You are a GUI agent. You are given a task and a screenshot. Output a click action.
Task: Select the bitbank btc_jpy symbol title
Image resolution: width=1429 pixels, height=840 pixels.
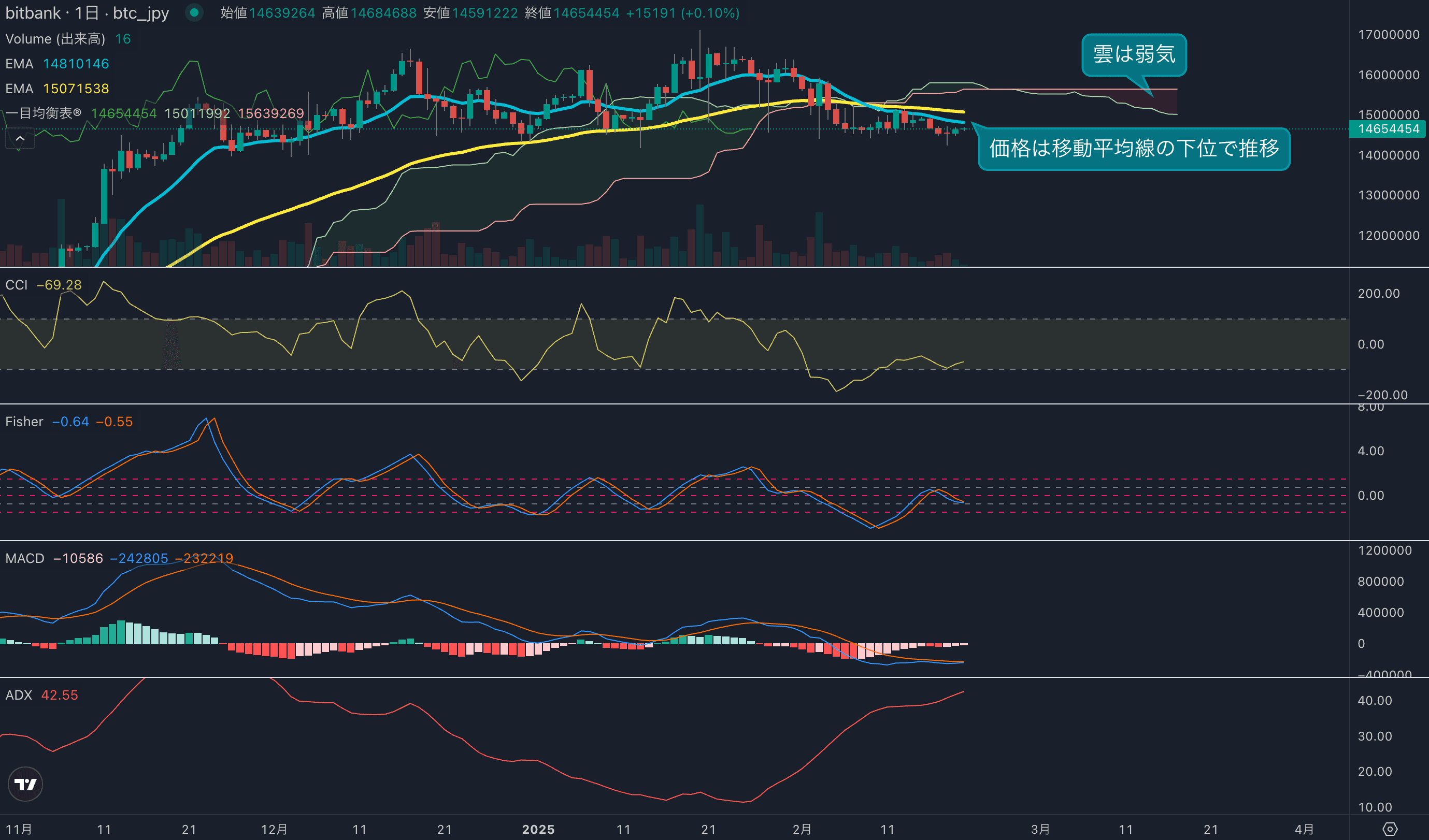click(x=87, y=12)
